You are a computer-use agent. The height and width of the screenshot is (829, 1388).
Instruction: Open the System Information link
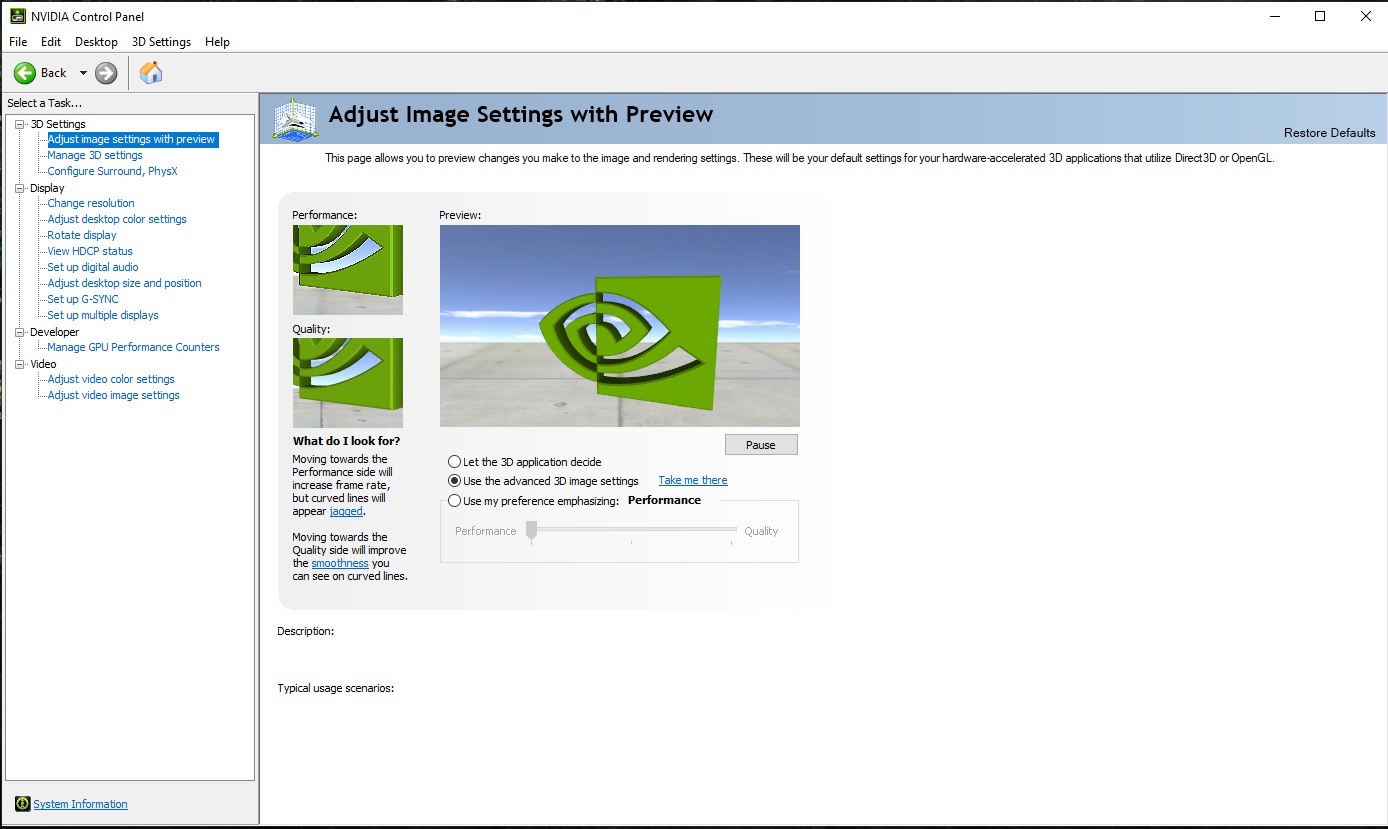tap(81, 804)
